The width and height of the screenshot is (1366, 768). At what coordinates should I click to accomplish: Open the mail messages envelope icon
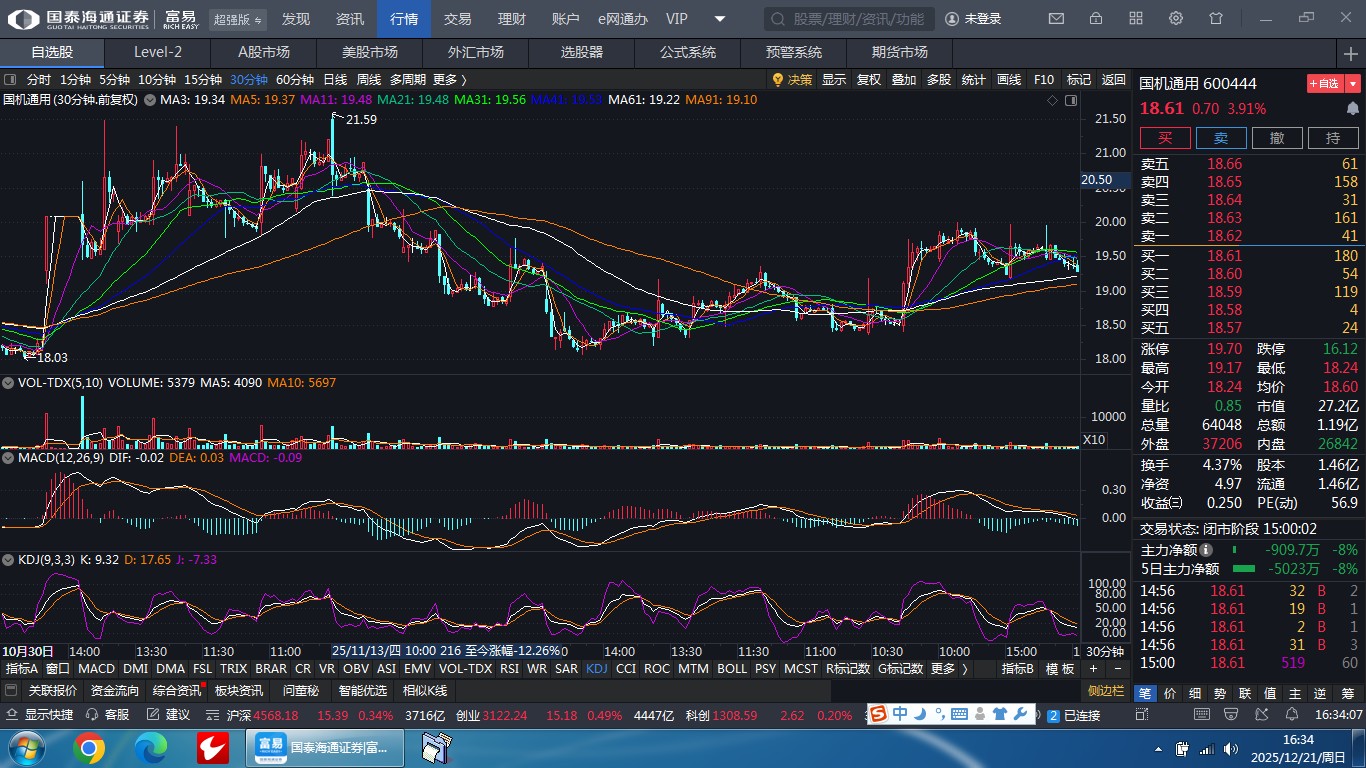pyautogui.click(x=1056, y=19)
